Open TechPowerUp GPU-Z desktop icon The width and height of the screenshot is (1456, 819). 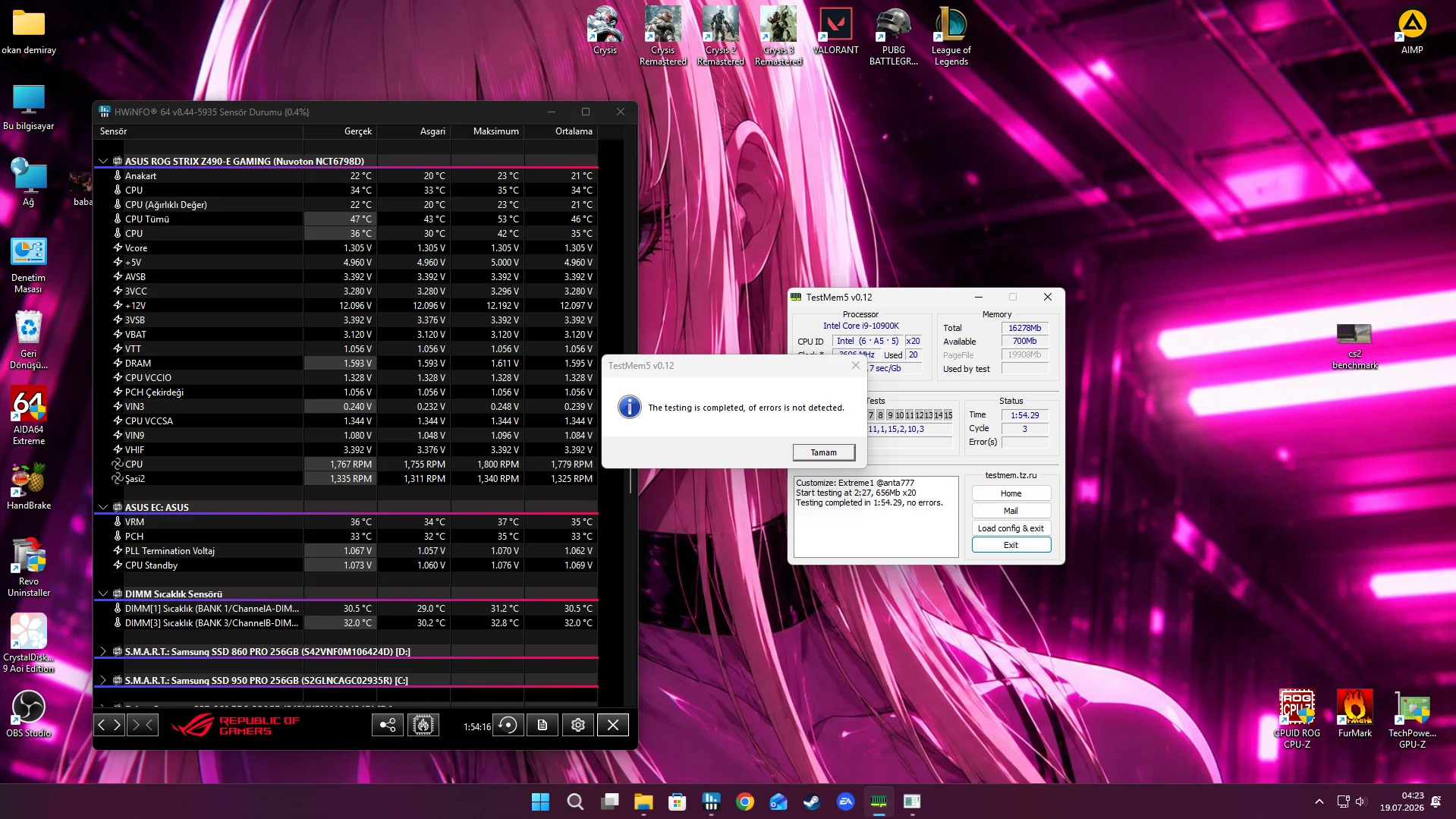click(1412, 720)
